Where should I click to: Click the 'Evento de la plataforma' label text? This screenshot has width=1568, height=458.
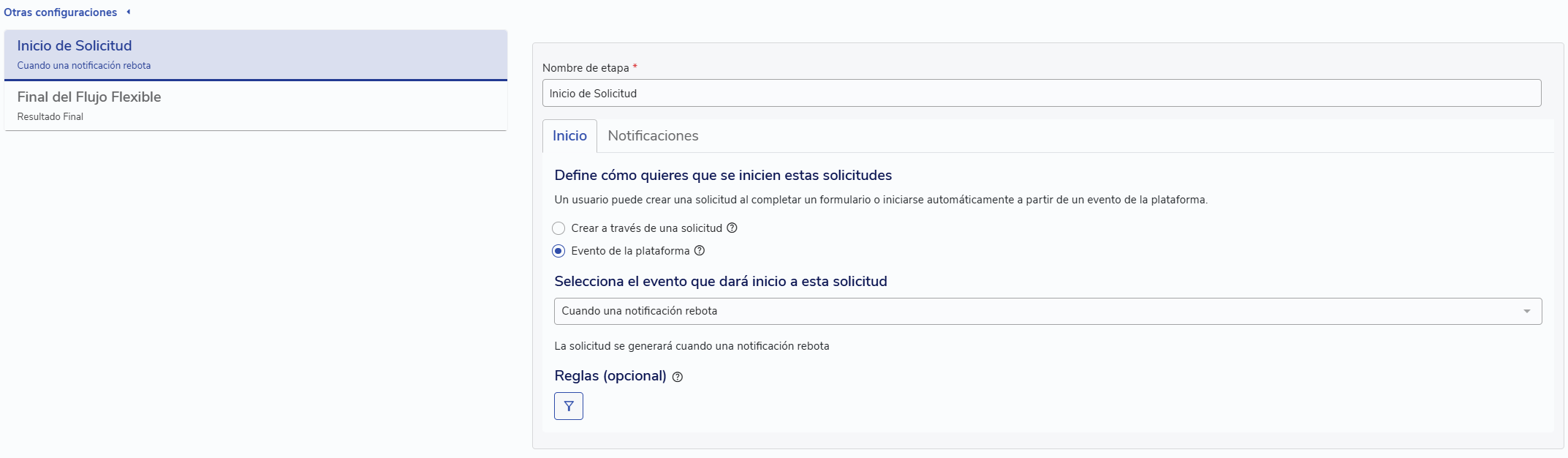coord(630,251)
